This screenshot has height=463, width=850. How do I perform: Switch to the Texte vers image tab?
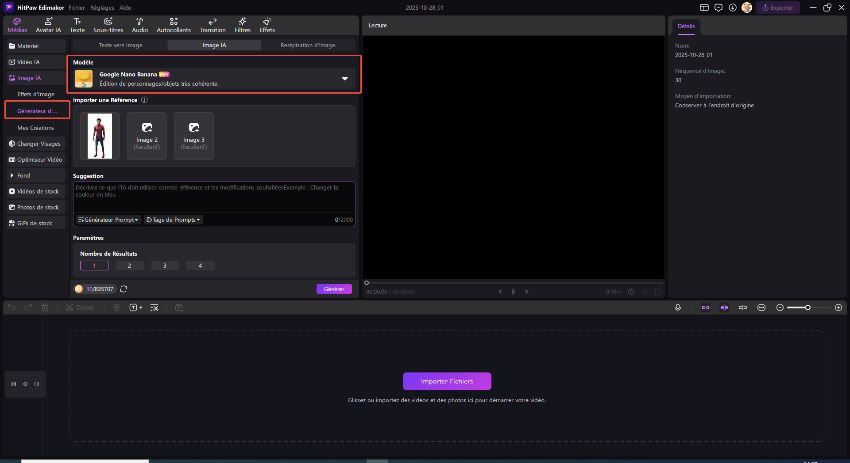[x=119, y=45]
